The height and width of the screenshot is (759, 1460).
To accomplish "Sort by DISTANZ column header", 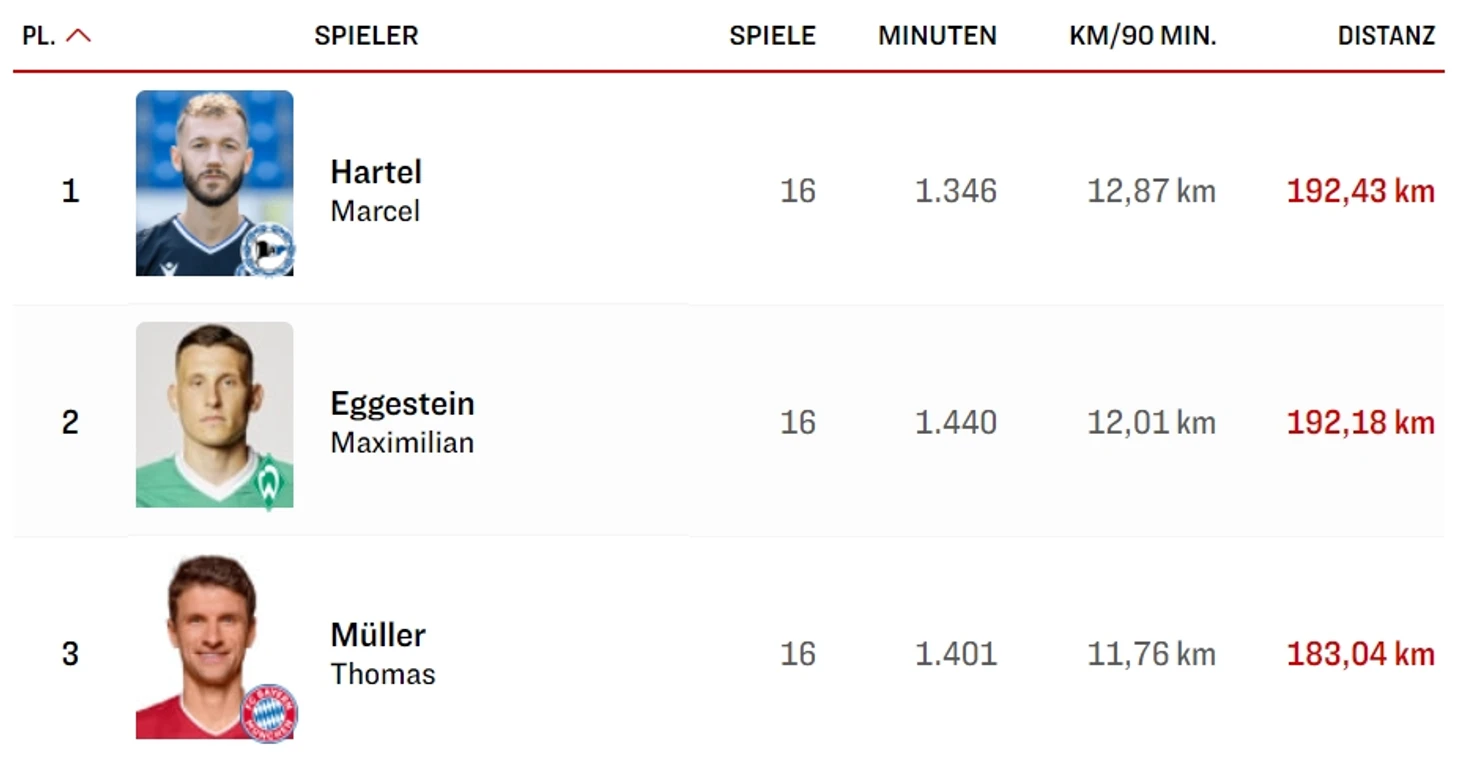I will [x=1386, y=36].
